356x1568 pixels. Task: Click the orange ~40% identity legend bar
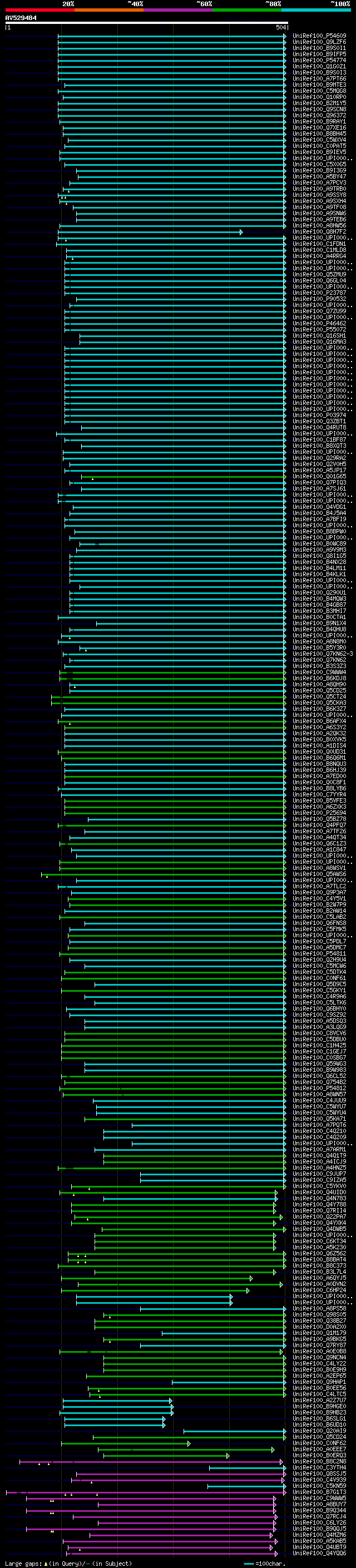click(109, 10)
